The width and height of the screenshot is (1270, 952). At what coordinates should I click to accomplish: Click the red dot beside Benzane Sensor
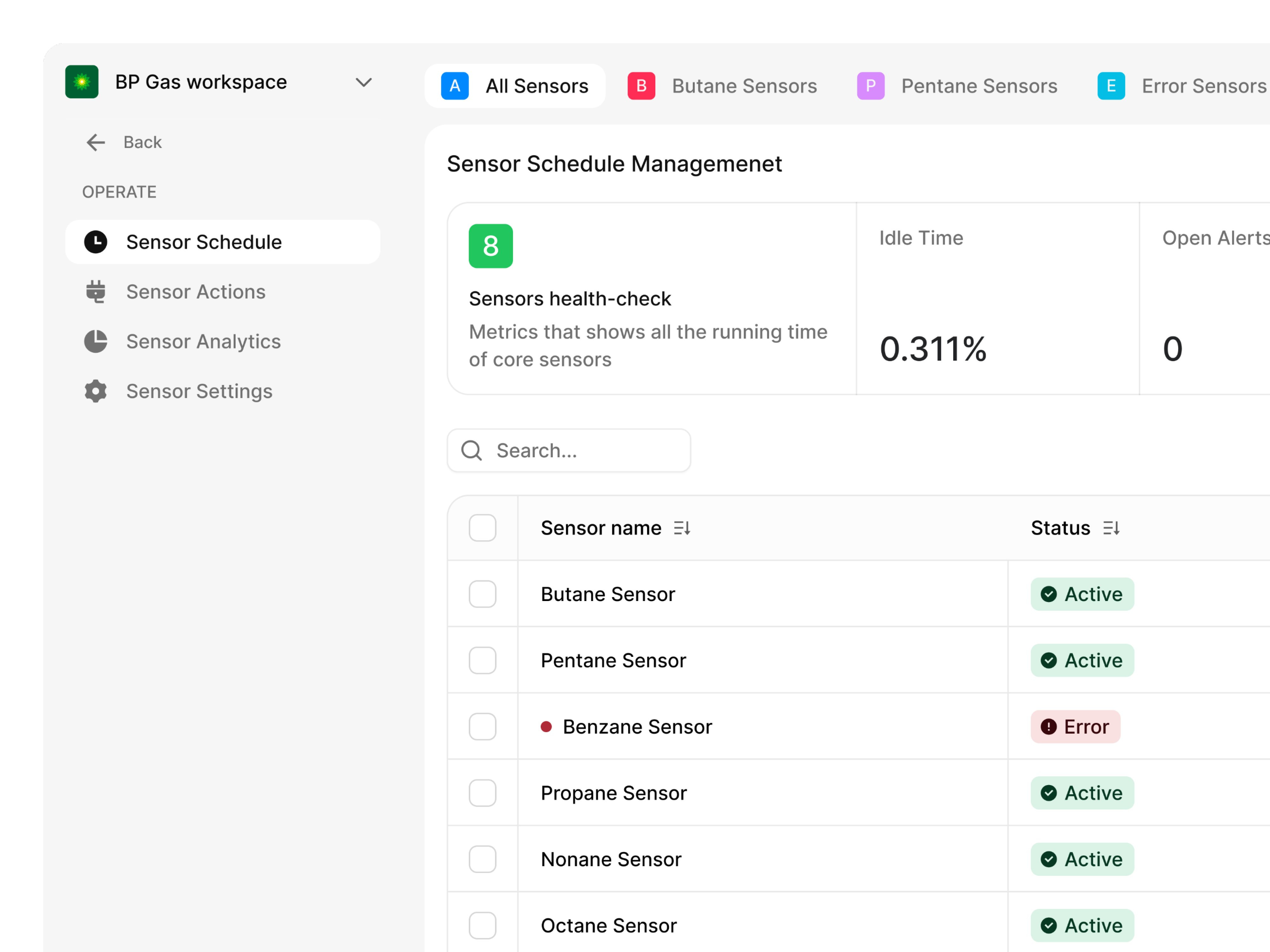[547, 727]
